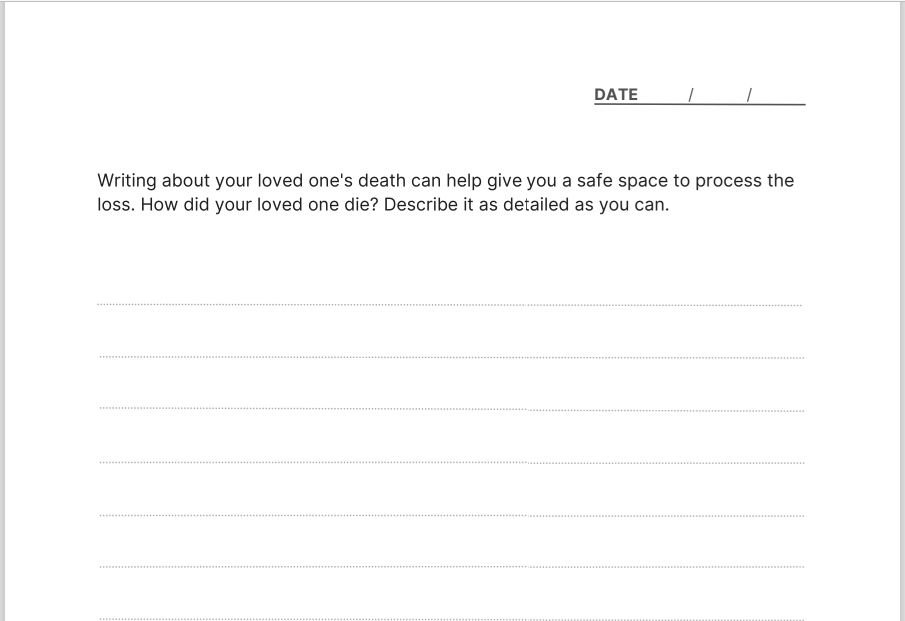Click the month blank right after DATE
Image resolution: width=905 pixels, height=621 pixels.
pyautogui.click(x=663, y=96)
